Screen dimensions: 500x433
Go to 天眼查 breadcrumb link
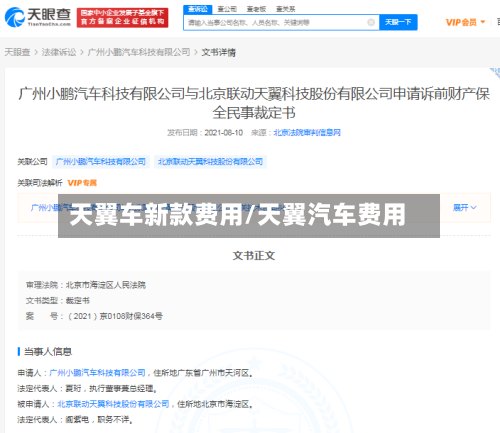point(17,52)
